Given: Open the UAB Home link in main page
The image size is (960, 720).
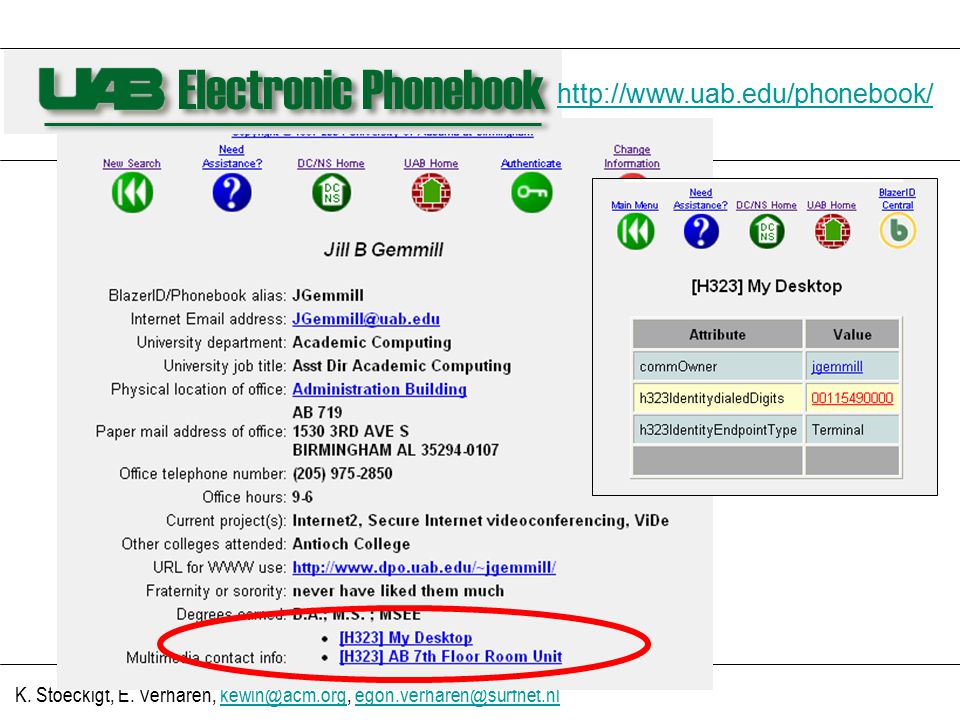Looking at the screenshot, I should (431, 163).
